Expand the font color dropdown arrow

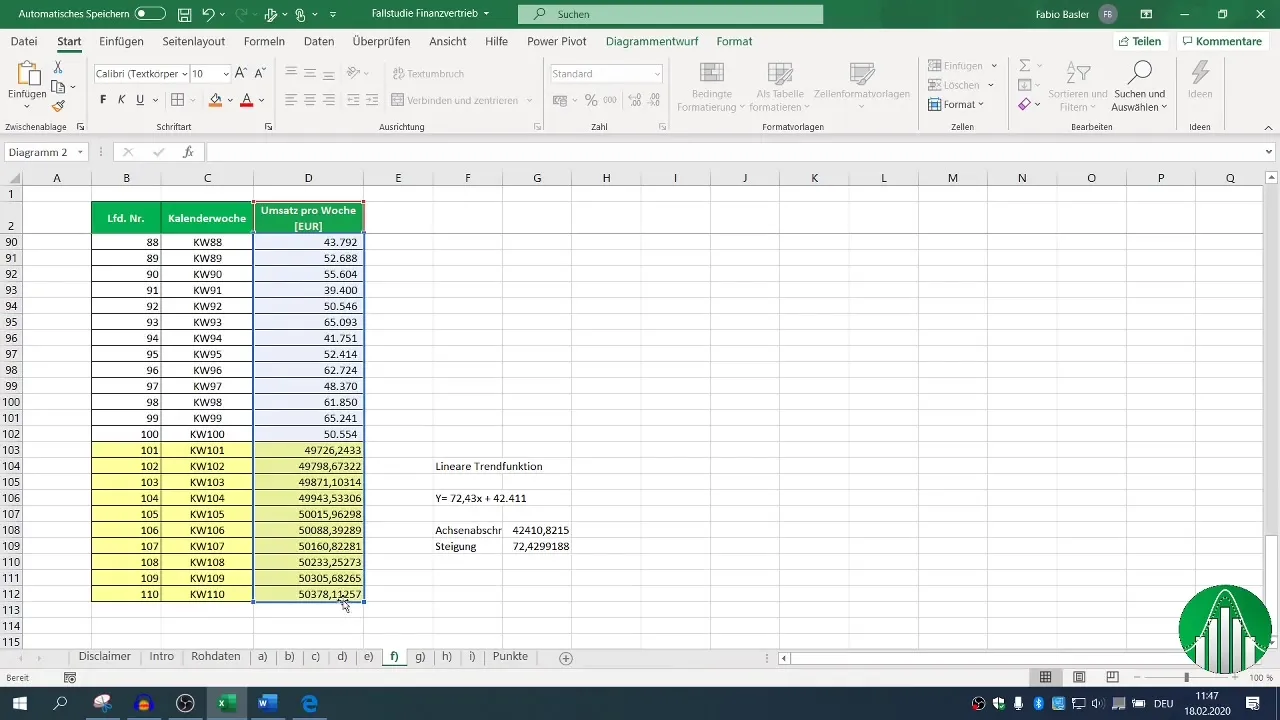click(x=261, y=100)
